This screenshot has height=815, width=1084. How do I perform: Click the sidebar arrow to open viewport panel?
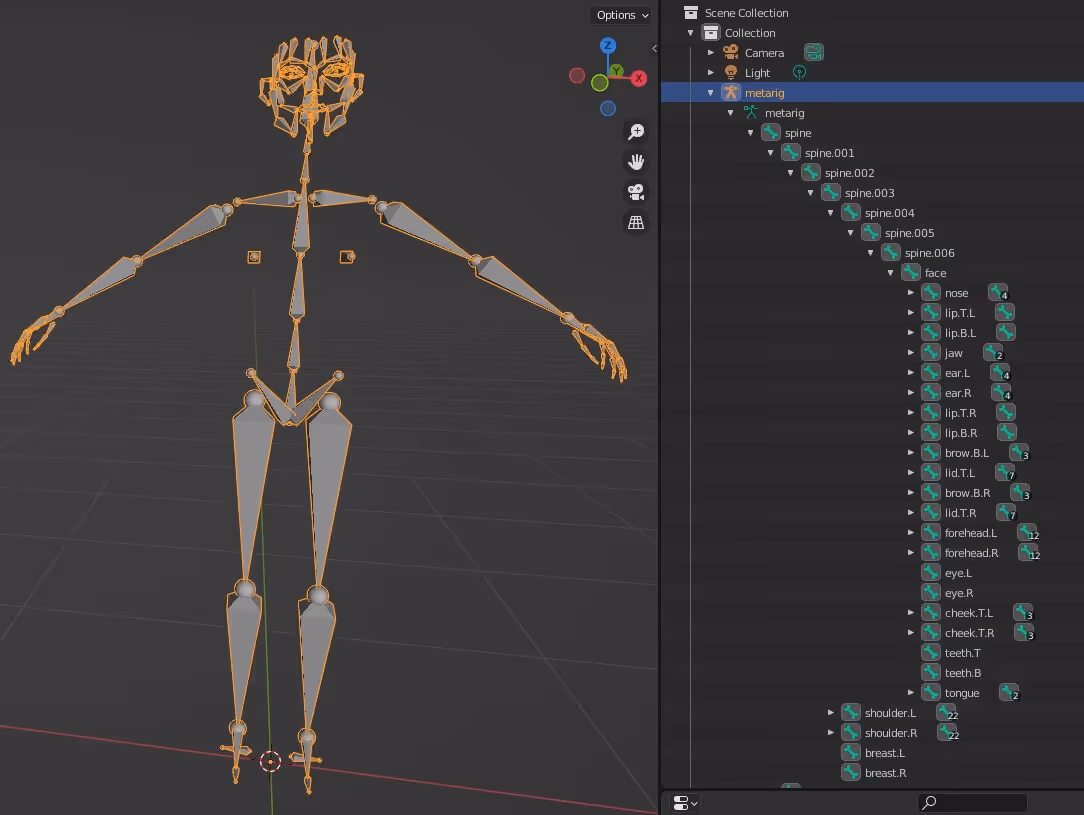(655, 47)
